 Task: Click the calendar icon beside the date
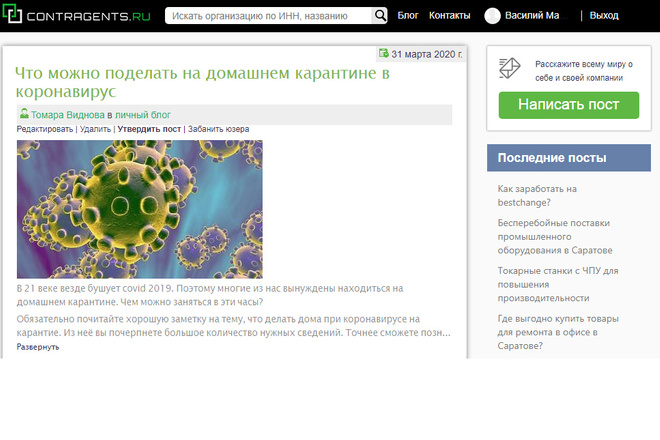[383, 53]
